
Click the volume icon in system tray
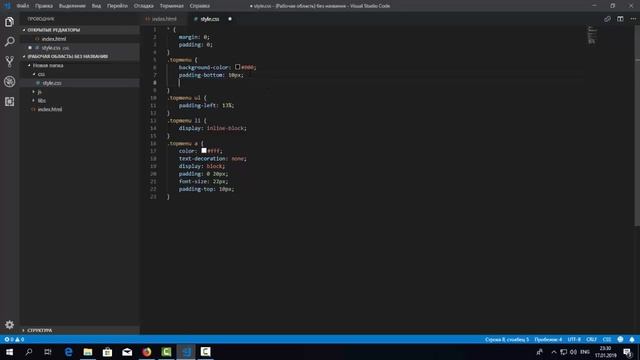click(x=573, y=352)
